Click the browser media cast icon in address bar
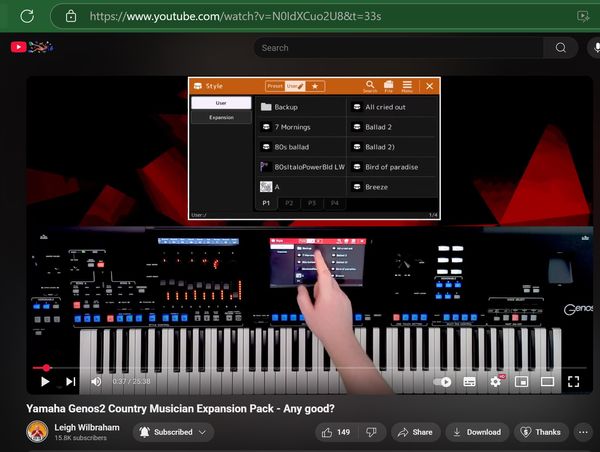The height and width of the screenshot is (452, 600). click(x=583, y=16)
